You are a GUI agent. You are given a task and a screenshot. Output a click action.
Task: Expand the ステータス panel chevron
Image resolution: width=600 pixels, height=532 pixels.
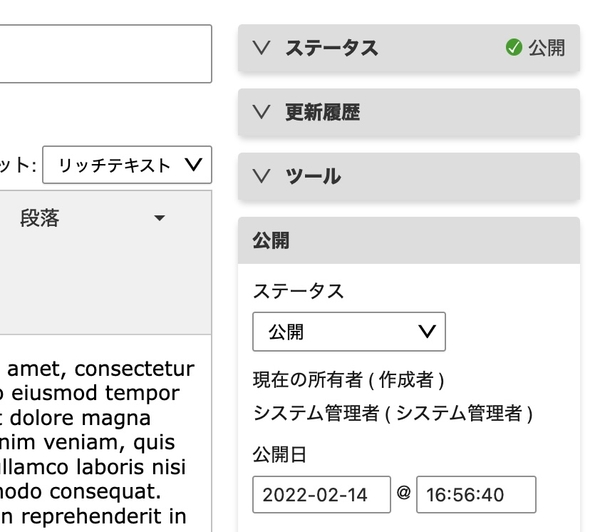[262, 48]
